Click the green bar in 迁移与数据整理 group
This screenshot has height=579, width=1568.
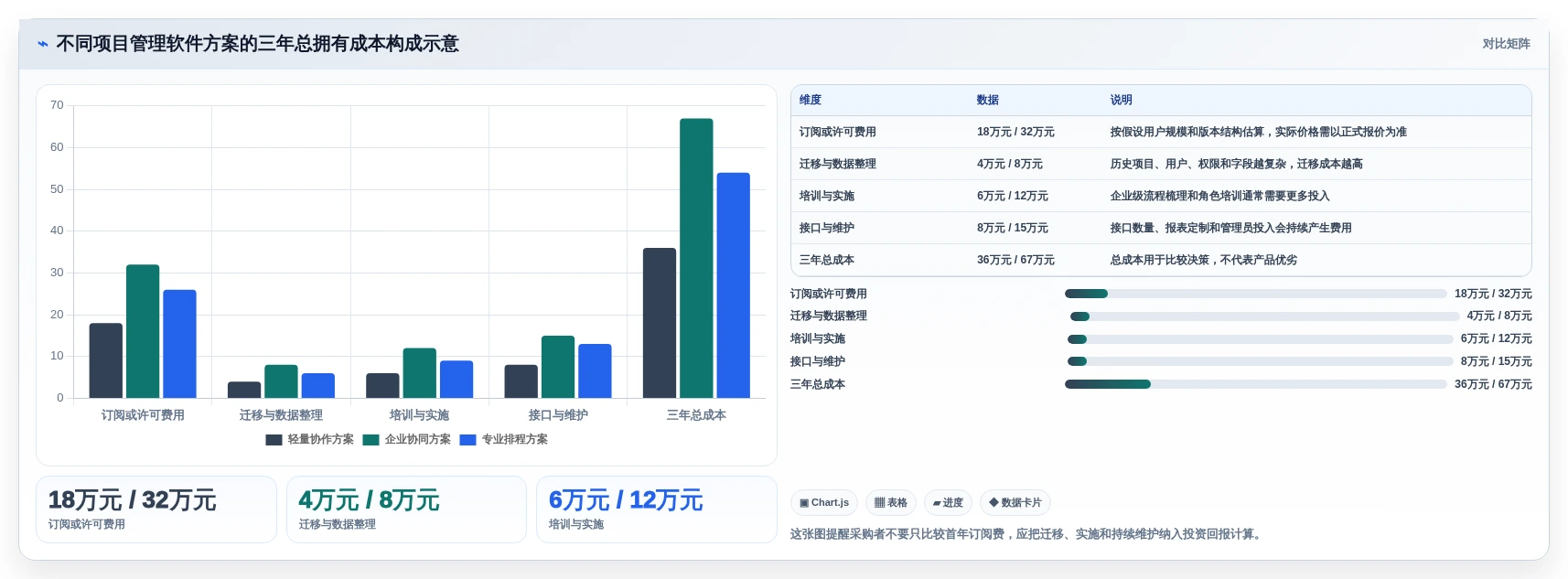pos(281,381)
